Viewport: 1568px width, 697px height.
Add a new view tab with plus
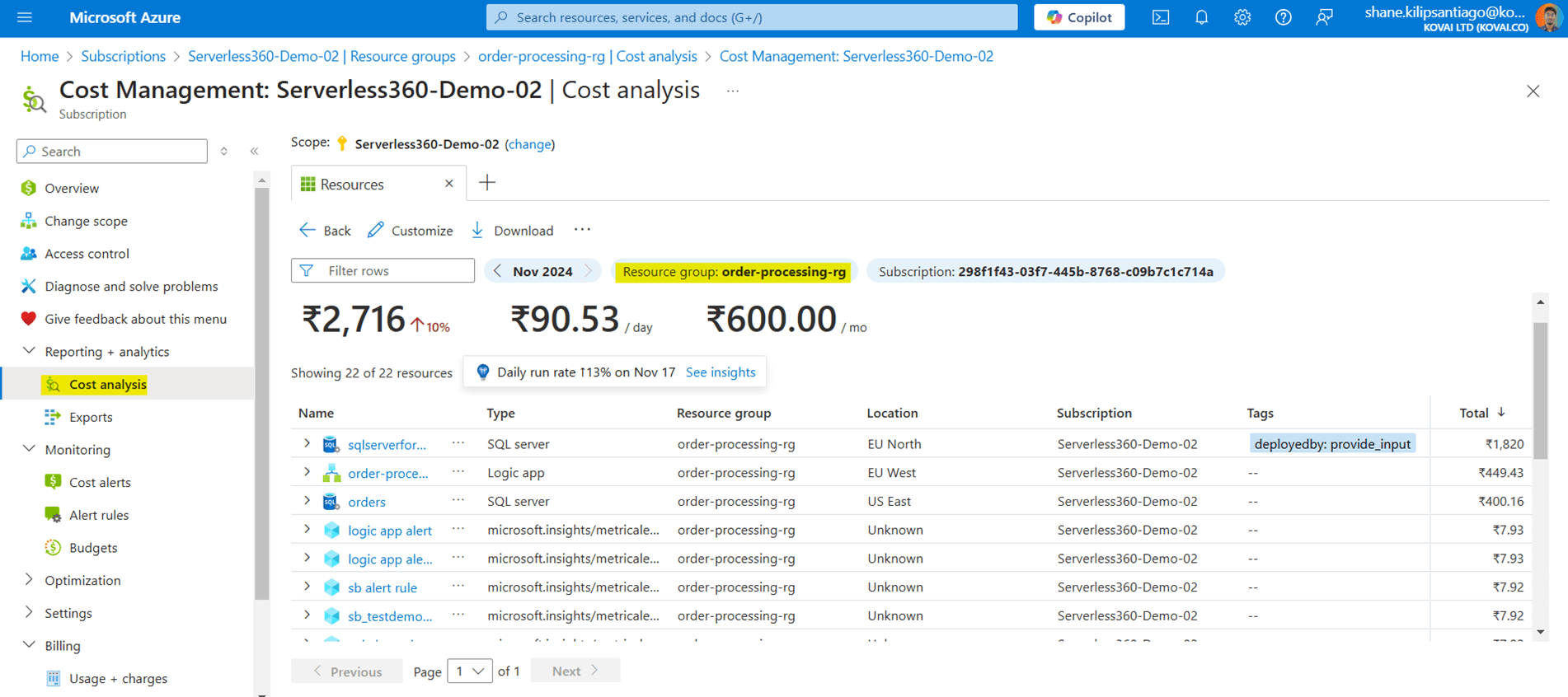pyautogui.click(x=487, y=183)
